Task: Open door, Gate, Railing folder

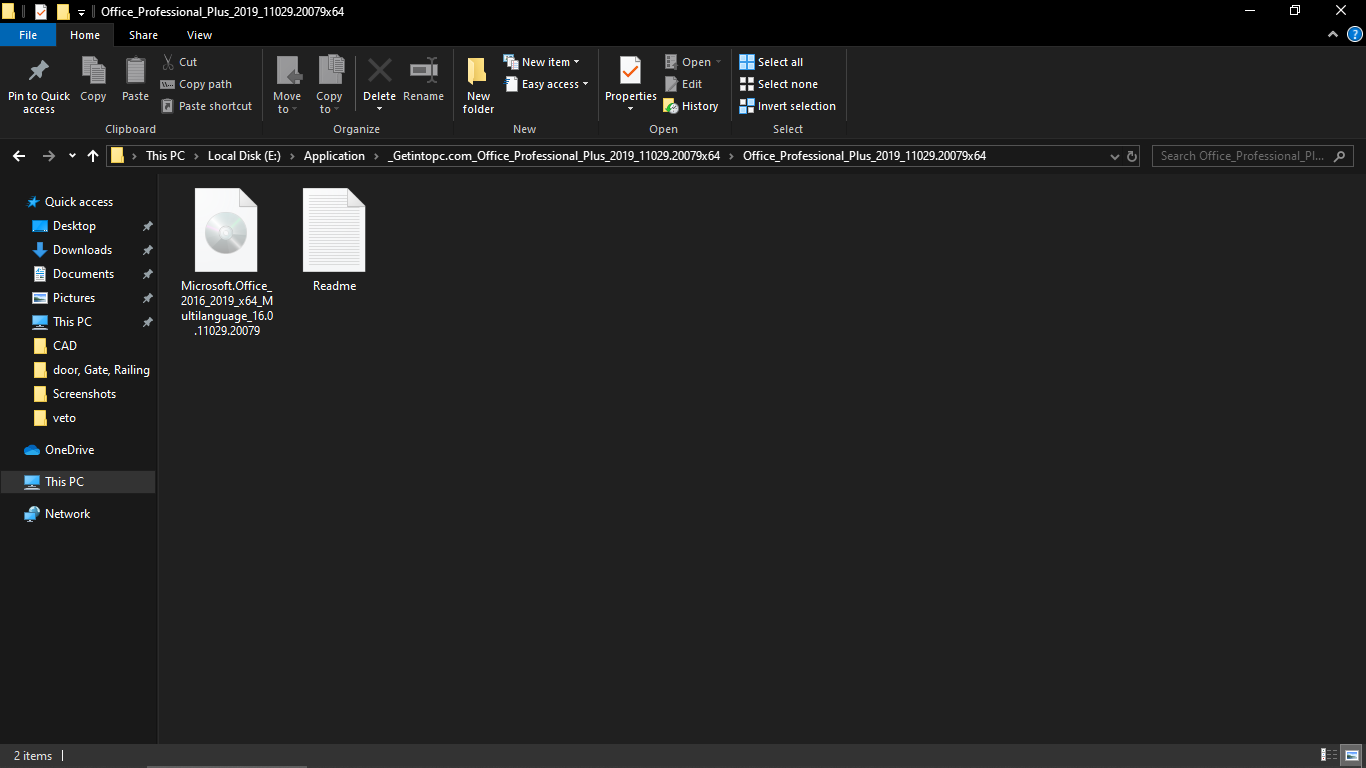Action: click(101, 370)
